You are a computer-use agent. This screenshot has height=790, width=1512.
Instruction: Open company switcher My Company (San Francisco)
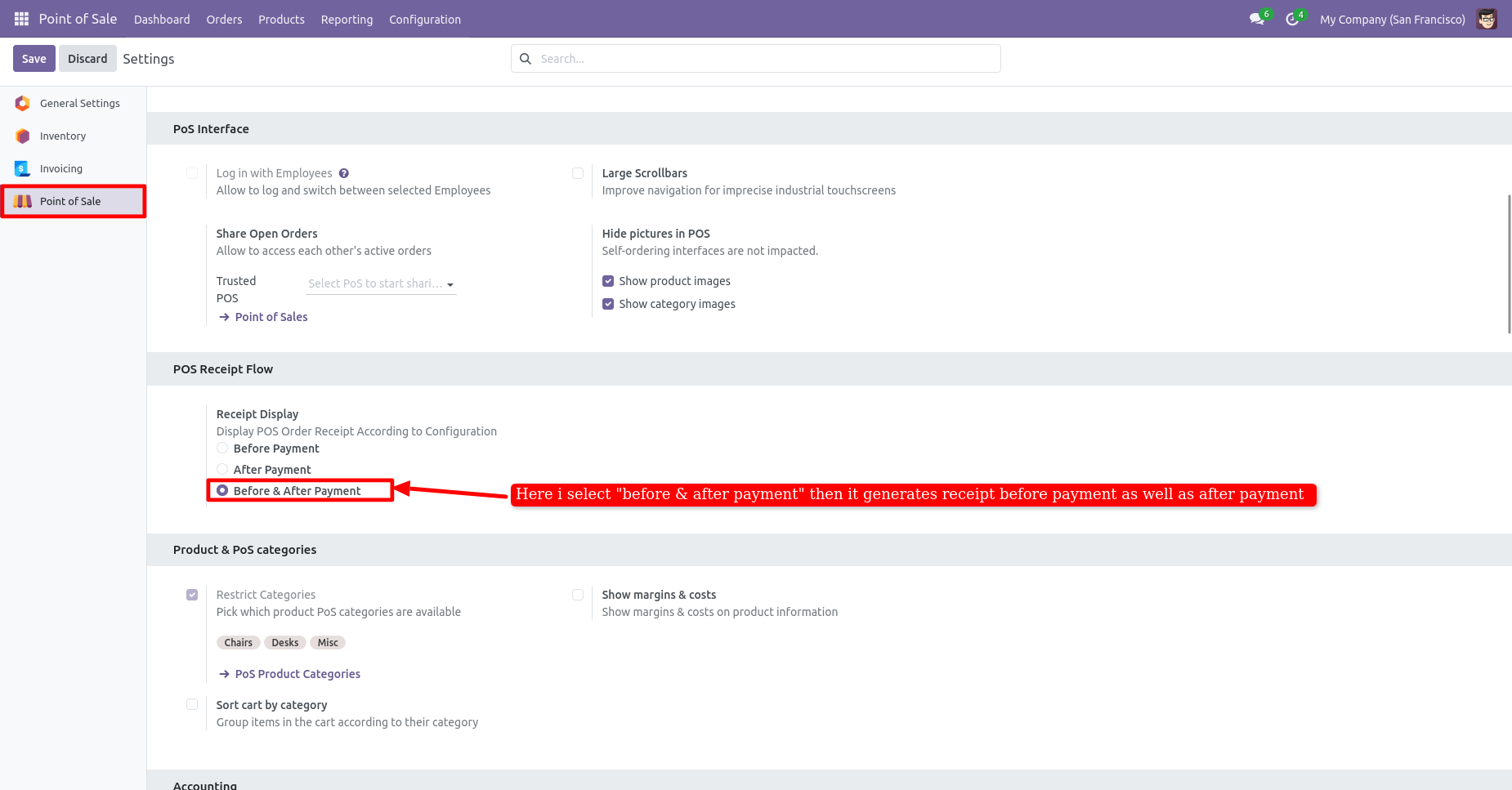(1392, 19)
